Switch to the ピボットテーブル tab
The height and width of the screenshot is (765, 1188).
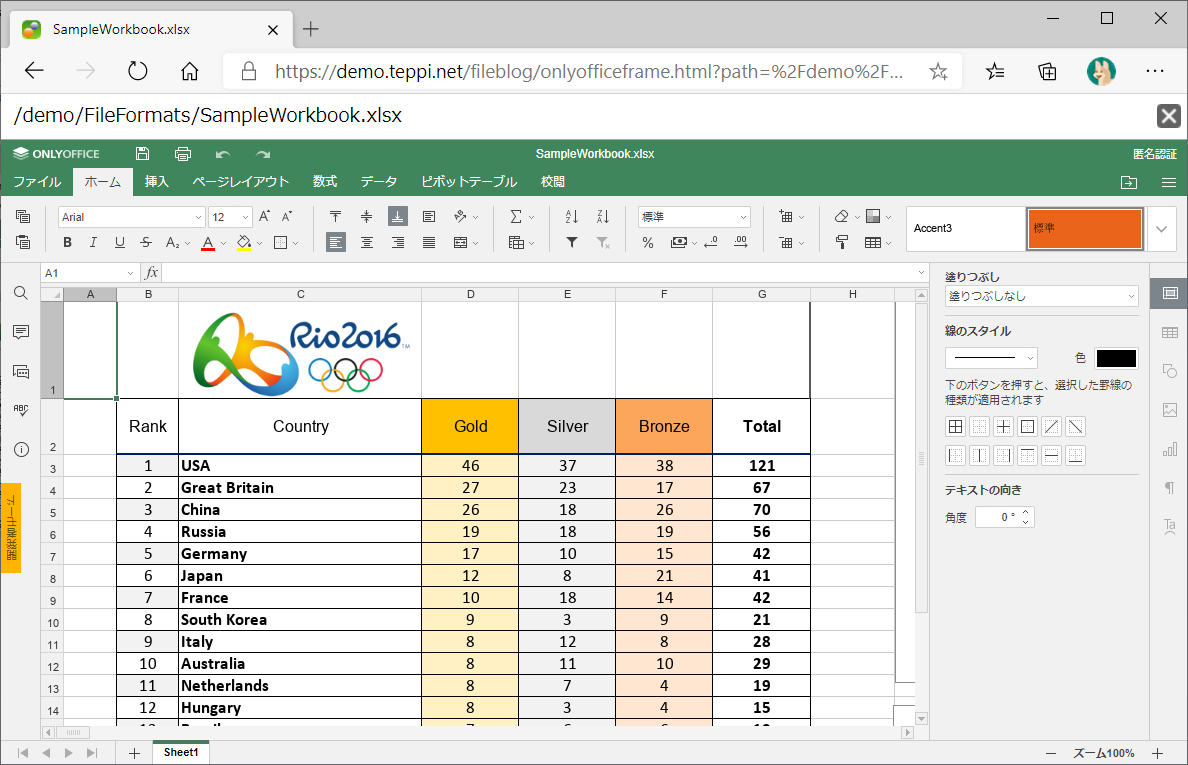click(469, 182)
